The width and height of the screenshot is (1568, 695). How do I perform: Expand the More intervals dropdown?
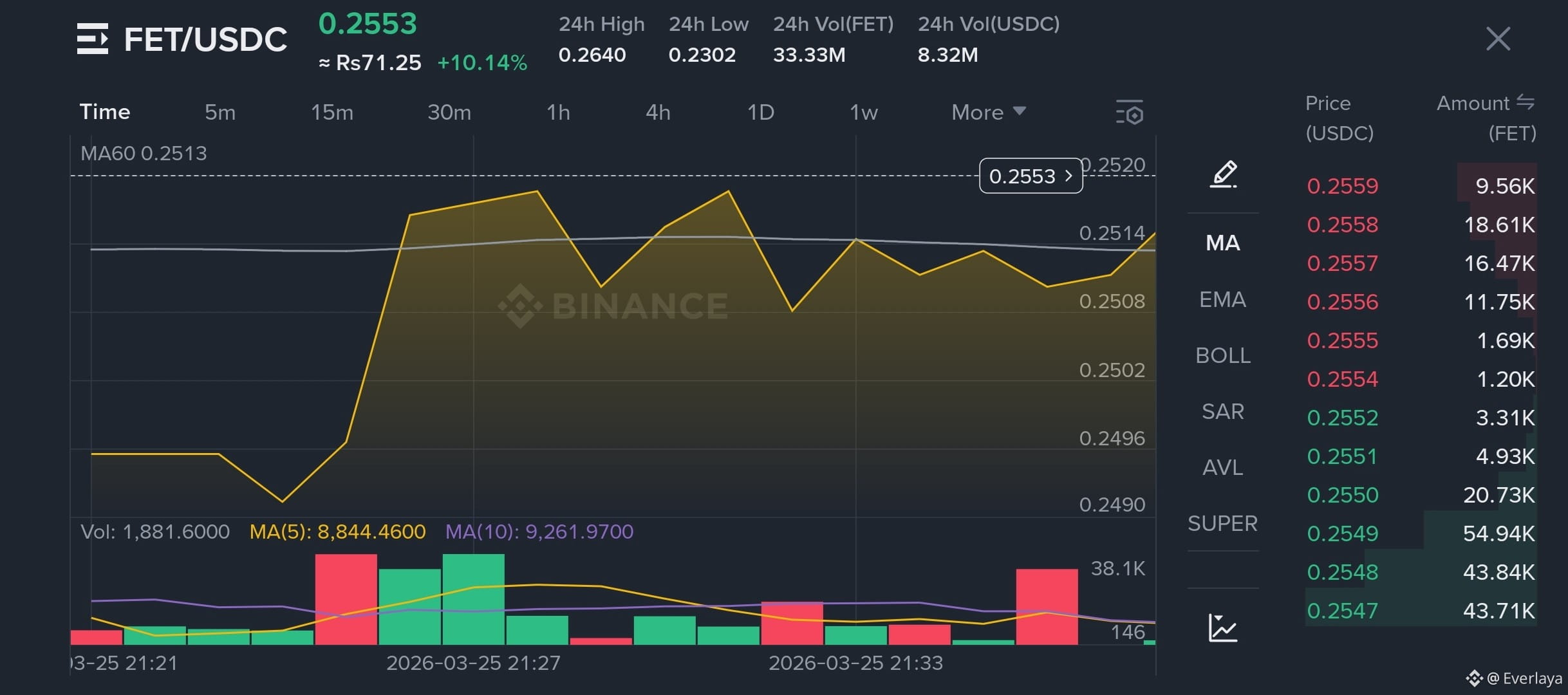[989, 113]
